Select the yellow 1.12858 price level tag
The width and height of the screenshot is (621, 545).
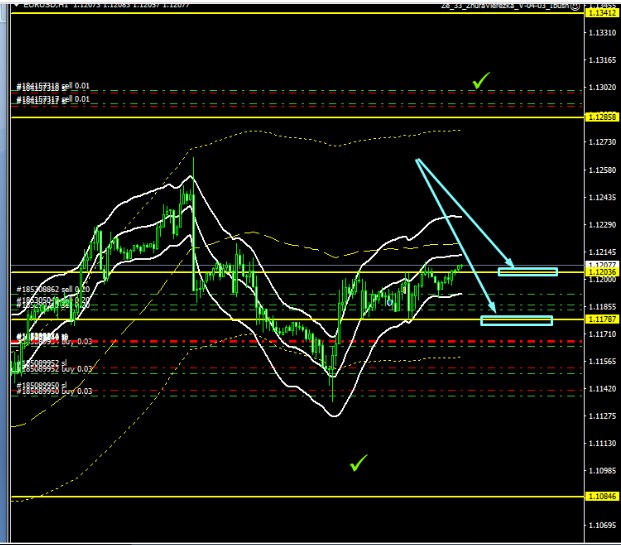[602, 117]
